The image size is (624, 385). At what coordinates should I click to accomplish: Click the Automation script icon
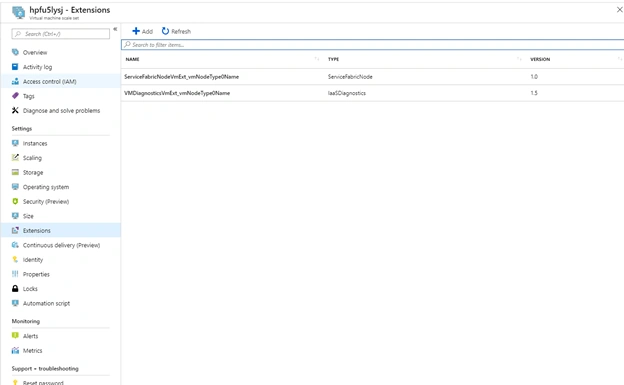(15, 303)
